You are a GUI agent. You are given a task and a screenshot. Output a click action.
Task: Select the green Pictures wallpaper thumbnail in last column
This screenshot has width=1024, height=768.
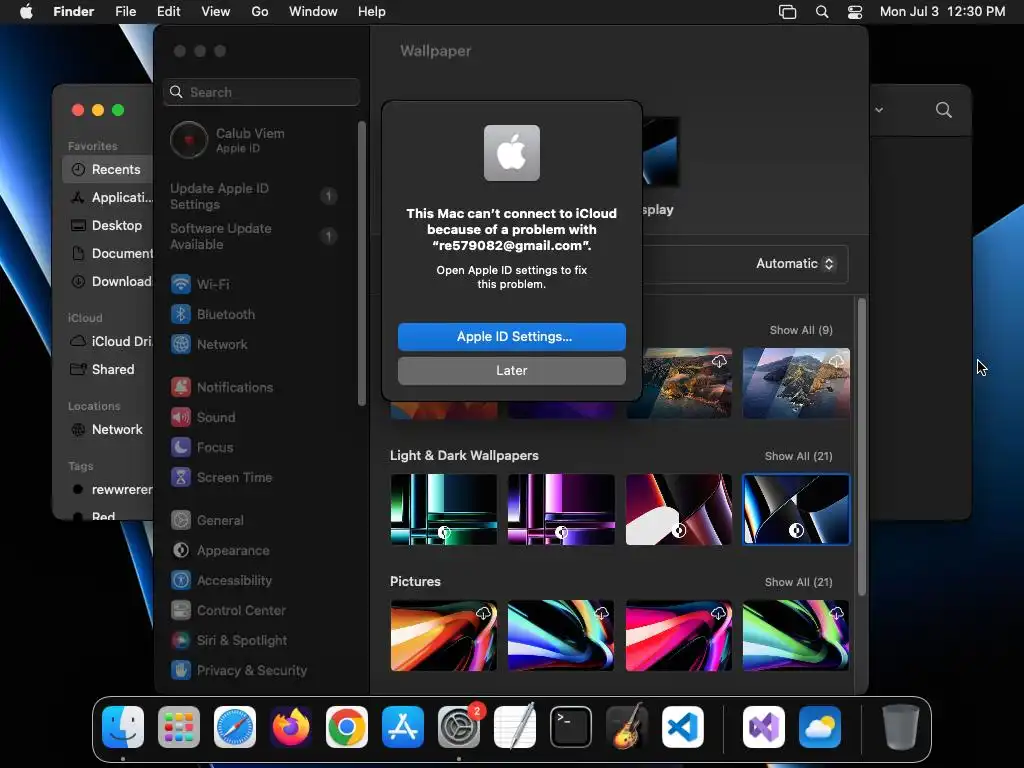pyautogui.click(x=796, y=635)
